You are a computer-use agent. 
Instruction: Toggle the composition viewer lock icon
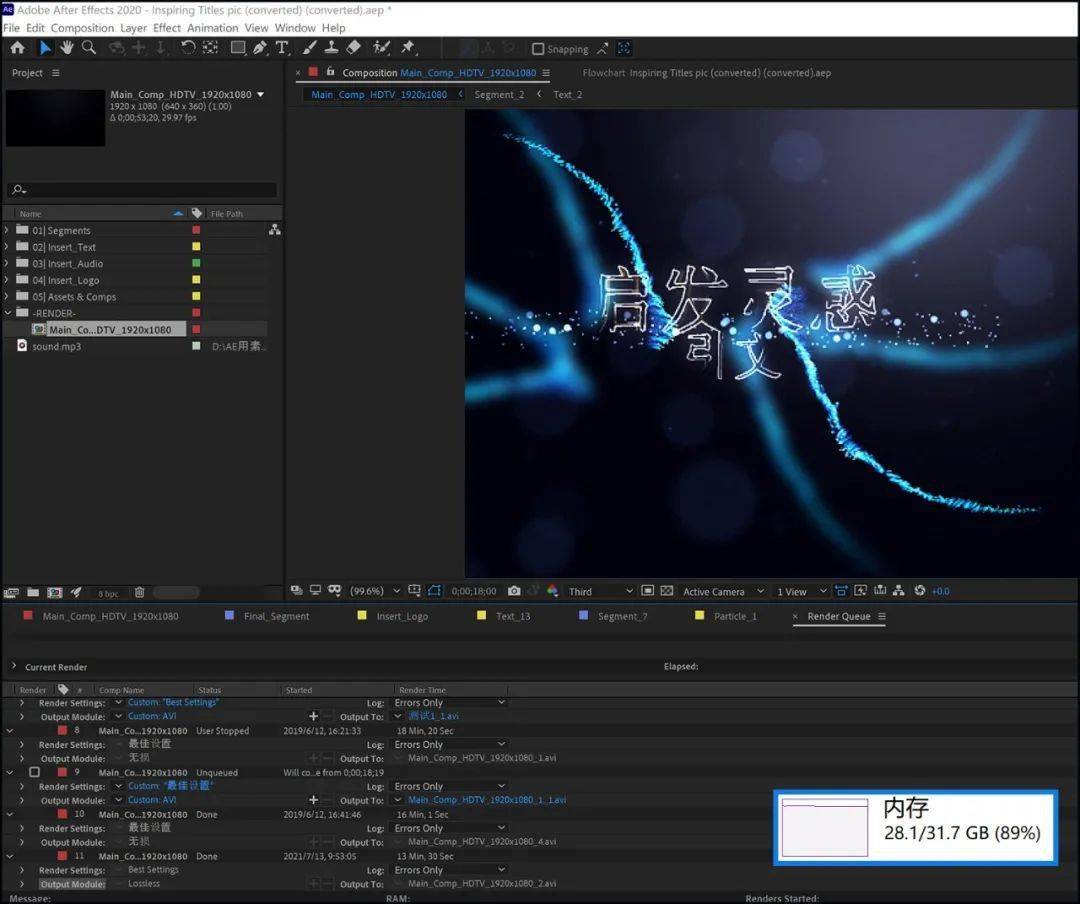[331, 72]
